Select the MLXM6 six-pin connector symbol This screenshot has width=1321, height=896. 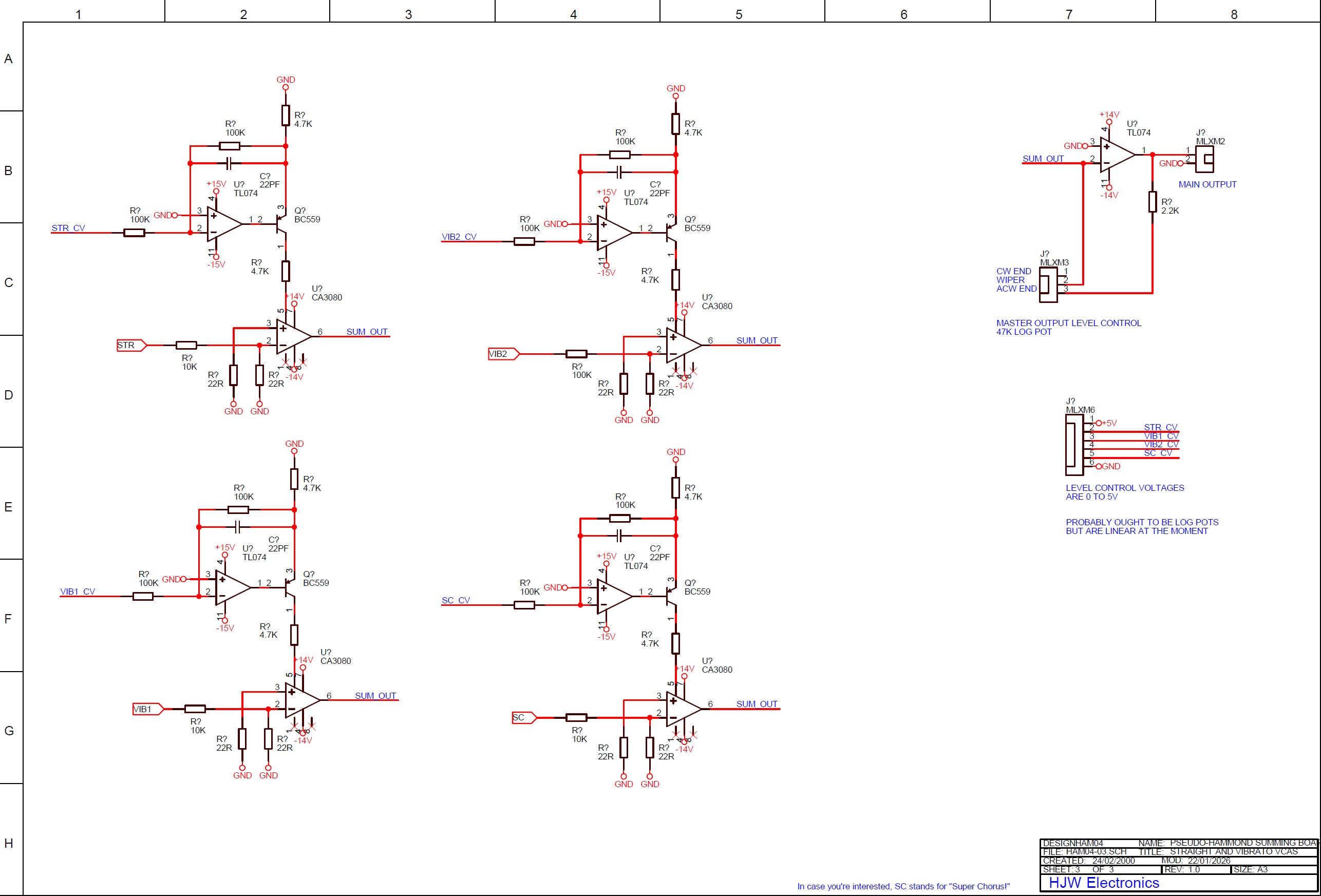click(1074, 444)
